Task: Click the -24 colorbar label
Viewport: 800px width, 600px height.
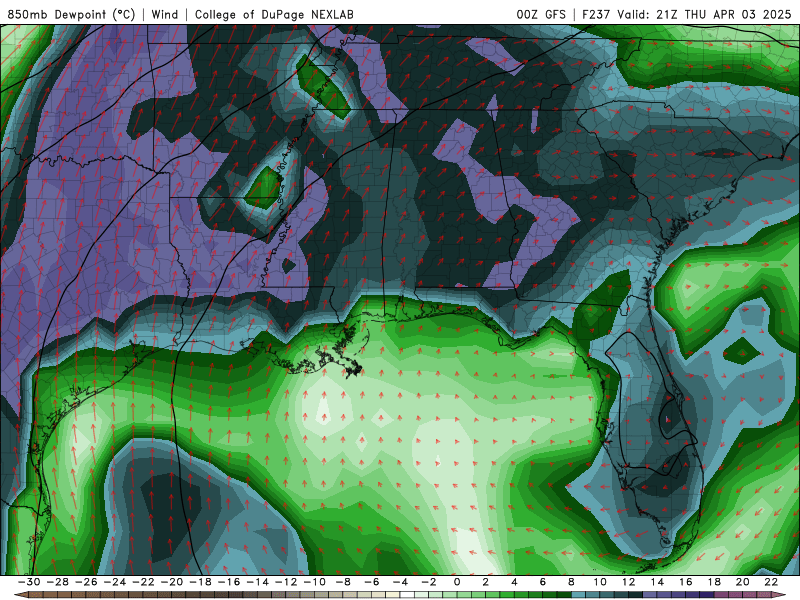Action: click(x=115, y=582)
